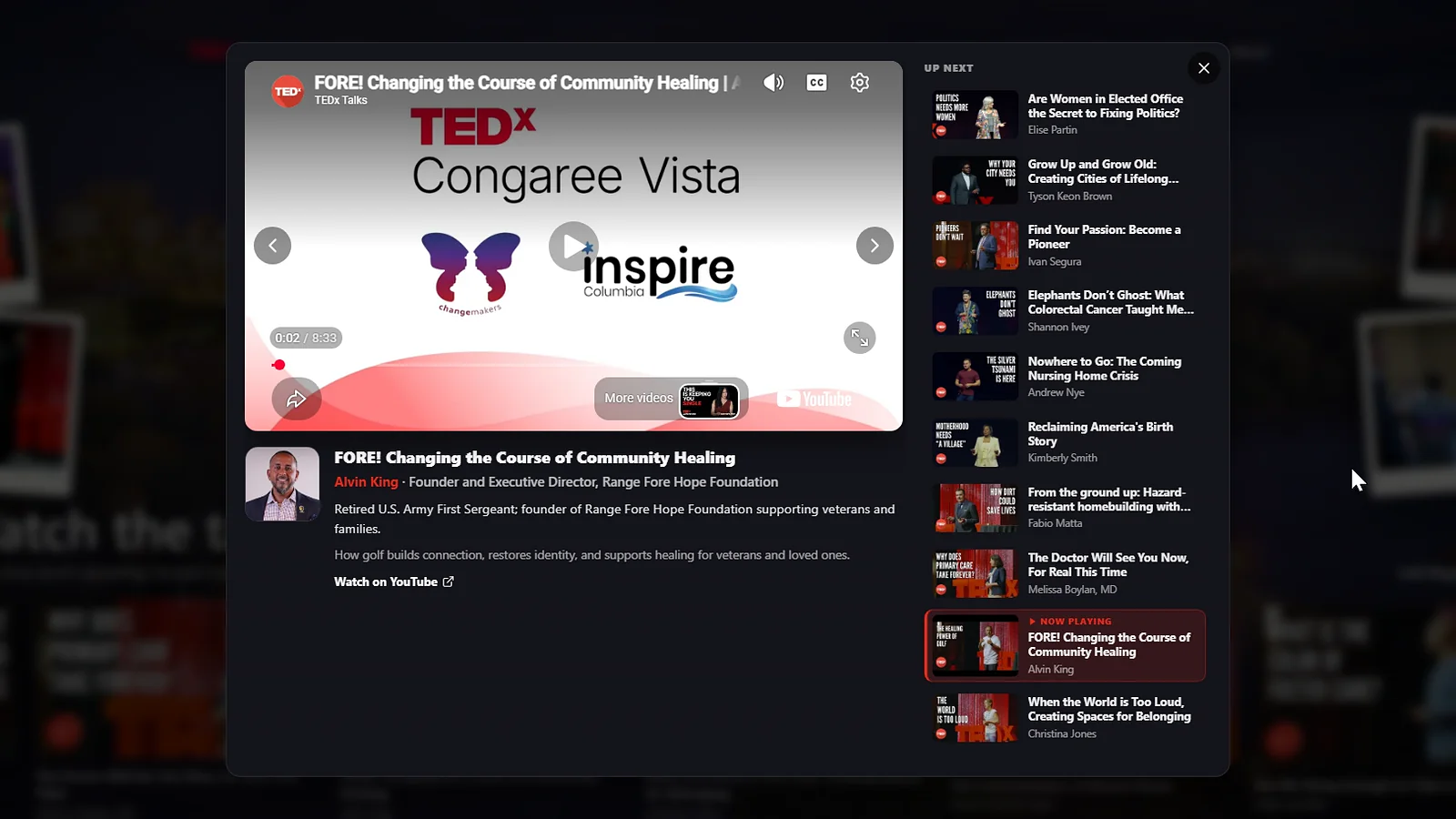
Task: Open the More videos button
Action: (672, 399)
